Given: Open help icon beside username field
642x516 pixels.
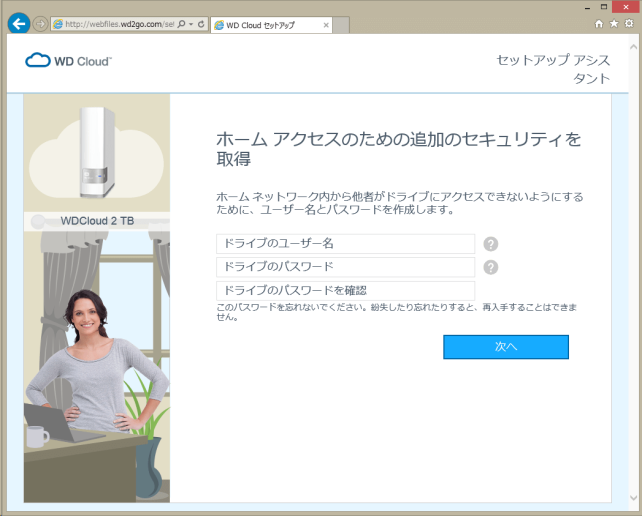Looking at the screenshot, I should click(491, 244).
